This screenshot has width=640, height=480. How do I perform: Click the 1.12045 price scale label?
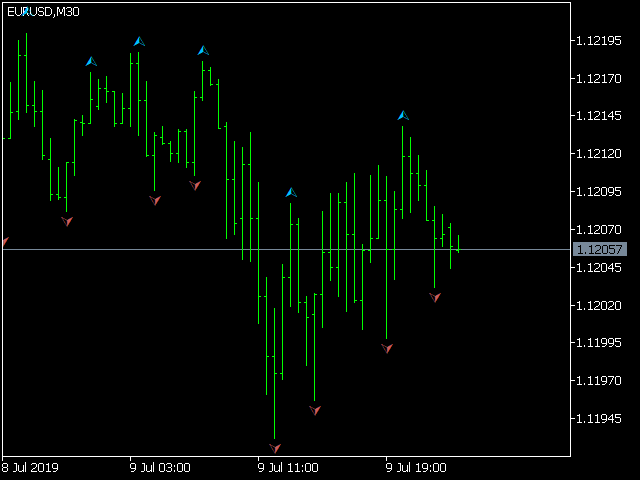[598, 268]
